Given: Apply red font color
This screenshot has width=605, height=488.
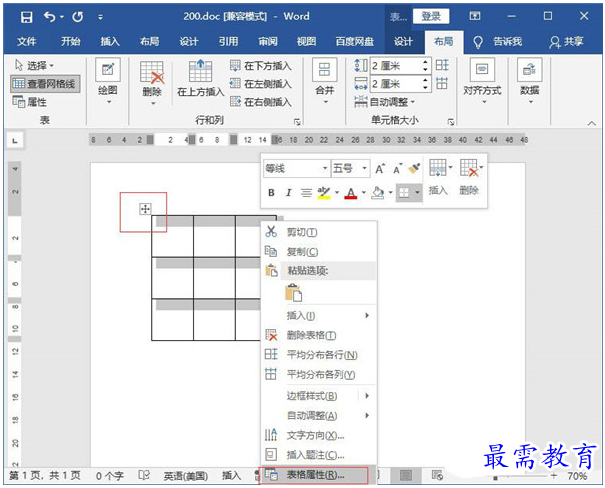Looking at the screenshot, I should (351, 192).
